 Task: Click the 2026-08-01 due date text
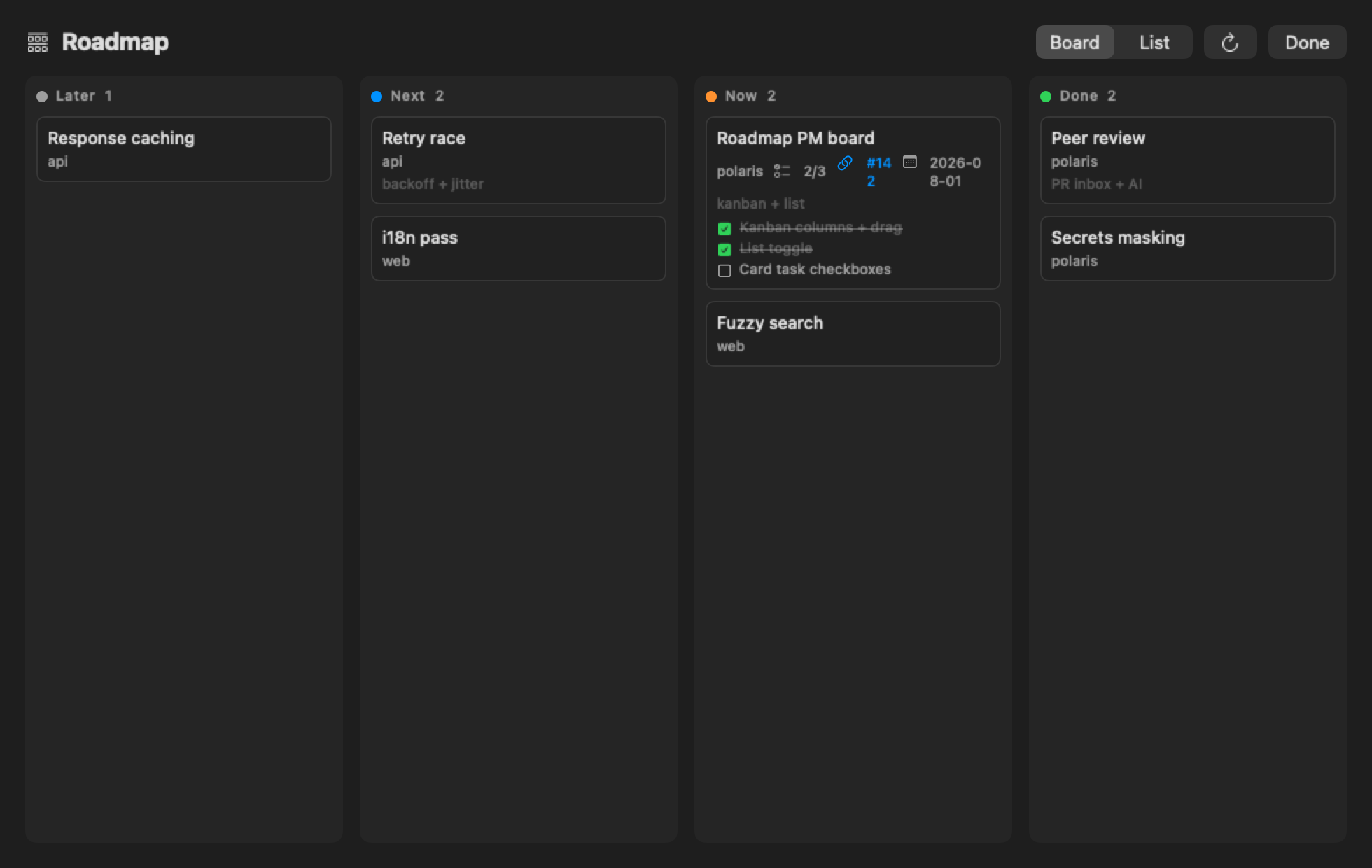tap(955, 171)
